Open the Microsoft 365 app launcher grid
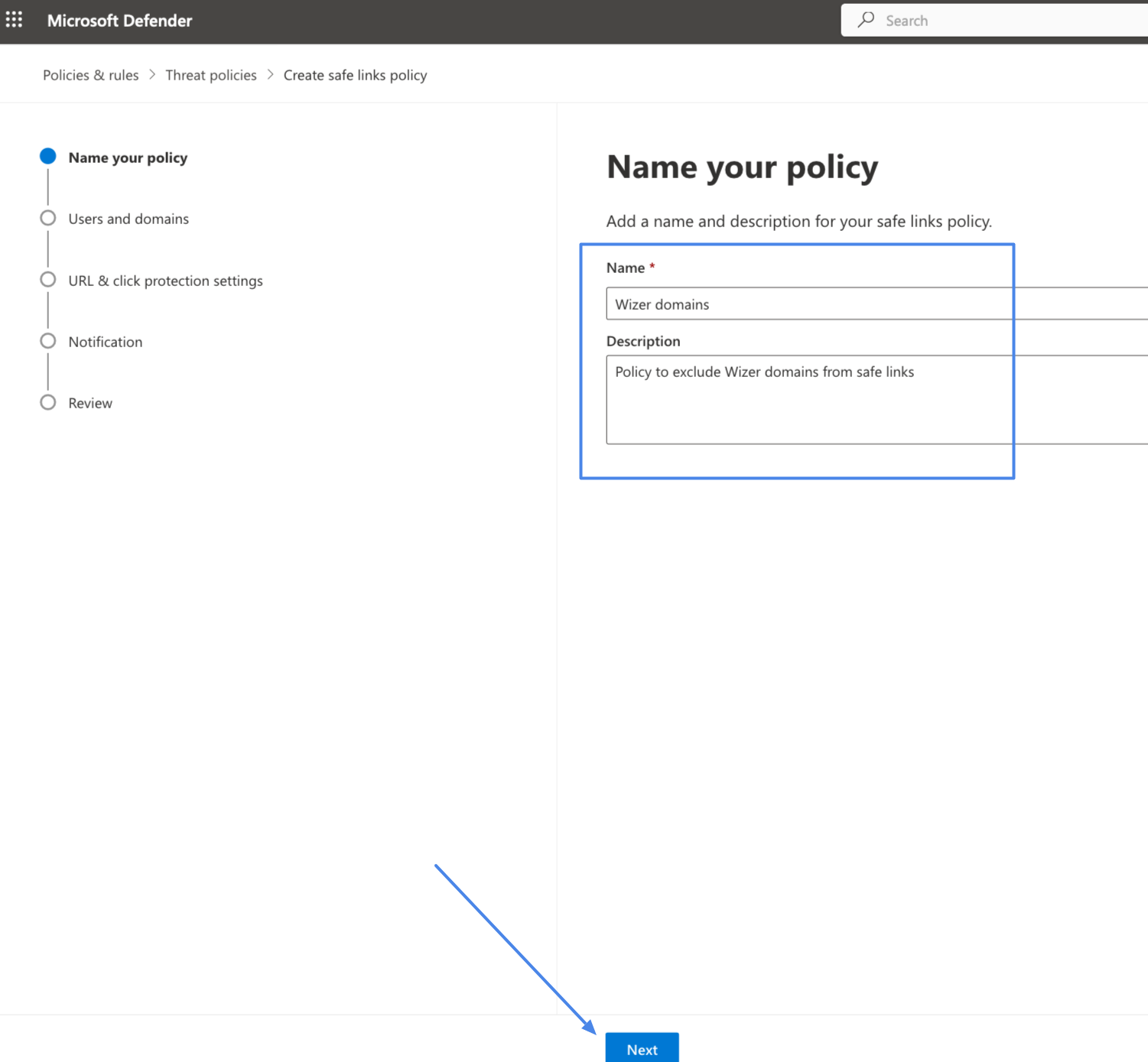Screen dimensions: 1148x1062 [14, 20]
